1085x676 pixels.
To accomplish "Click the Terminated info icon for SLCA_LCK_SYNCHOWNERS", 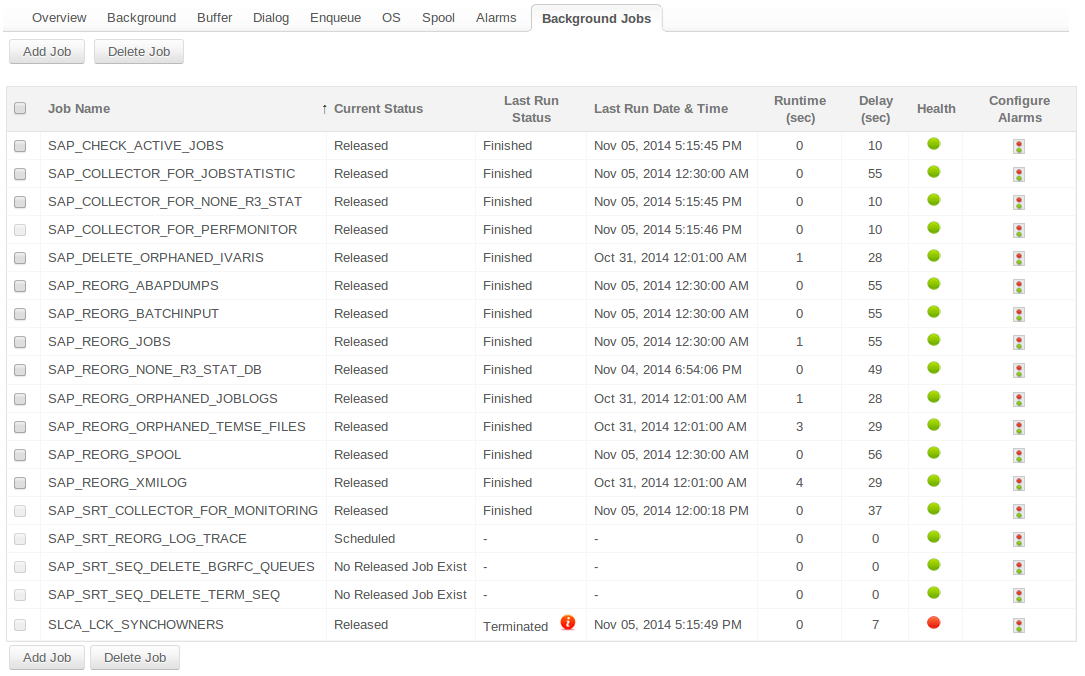I will (x=567, y=622).
